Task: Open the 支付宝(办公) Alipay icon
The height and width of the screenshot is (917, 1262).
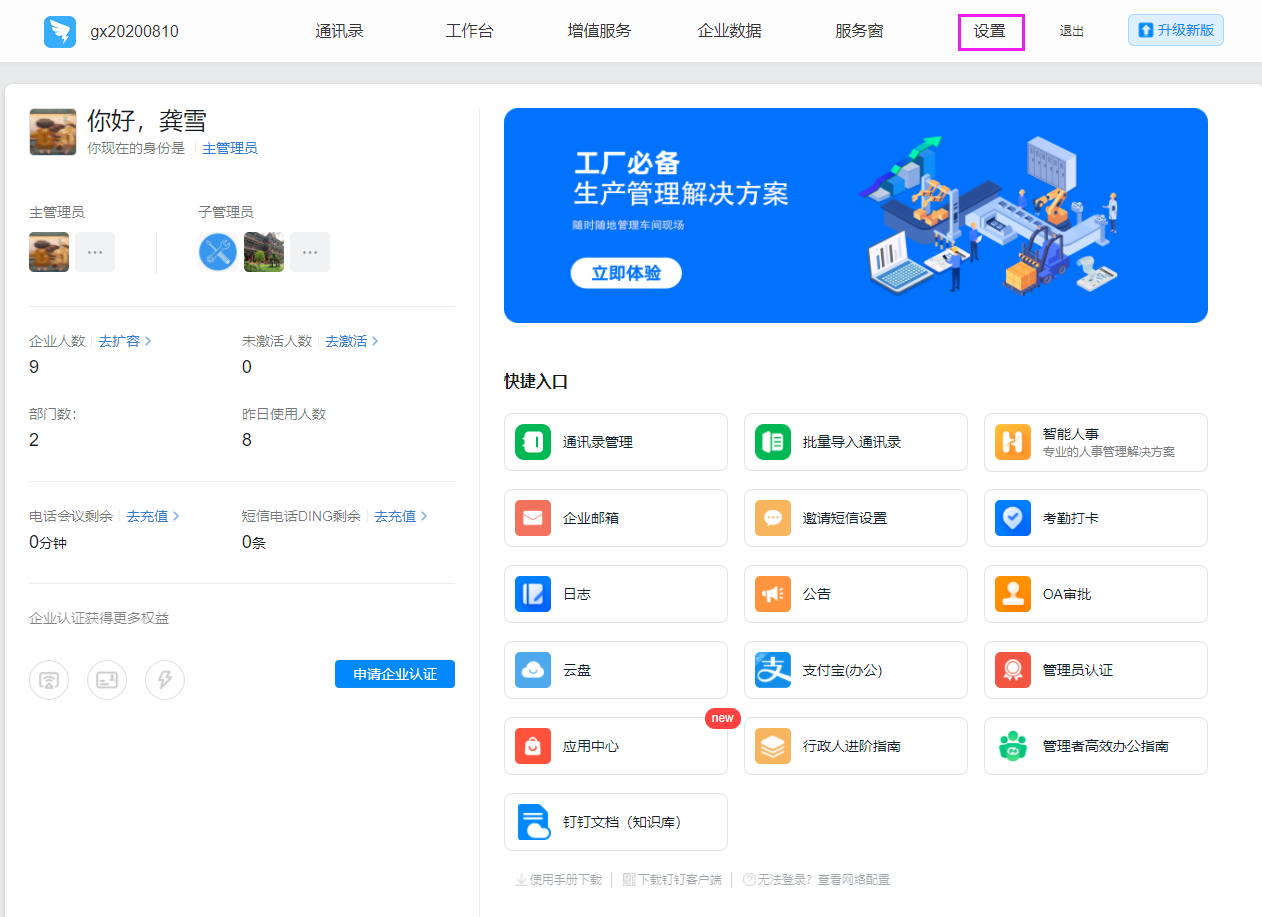Action: (773, 670)
